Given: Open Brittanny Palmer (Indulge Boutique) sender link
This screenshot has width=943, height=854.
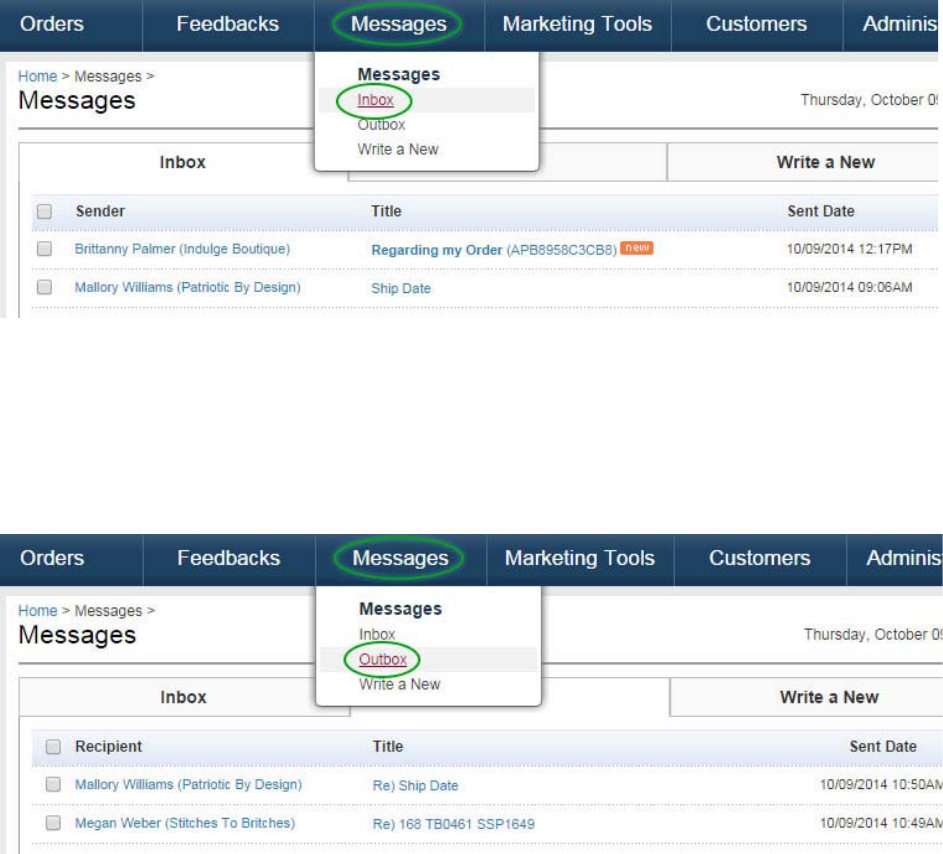Looking at the screenshot, I should [182, 249].
